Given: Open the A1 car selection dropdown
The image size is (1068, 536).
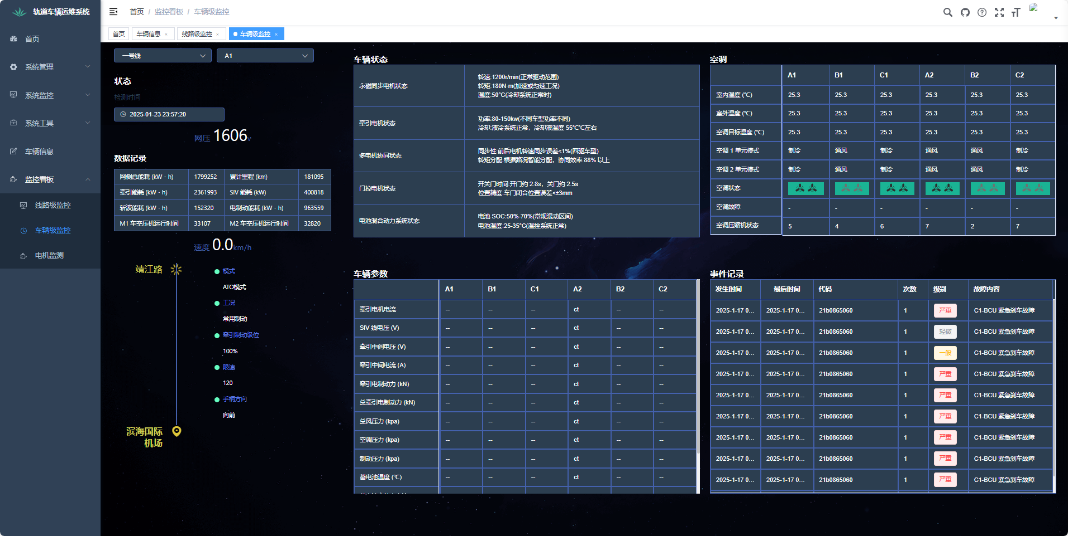Looking at the screenshot, I should pyautogui.click(x=265, y=56).
